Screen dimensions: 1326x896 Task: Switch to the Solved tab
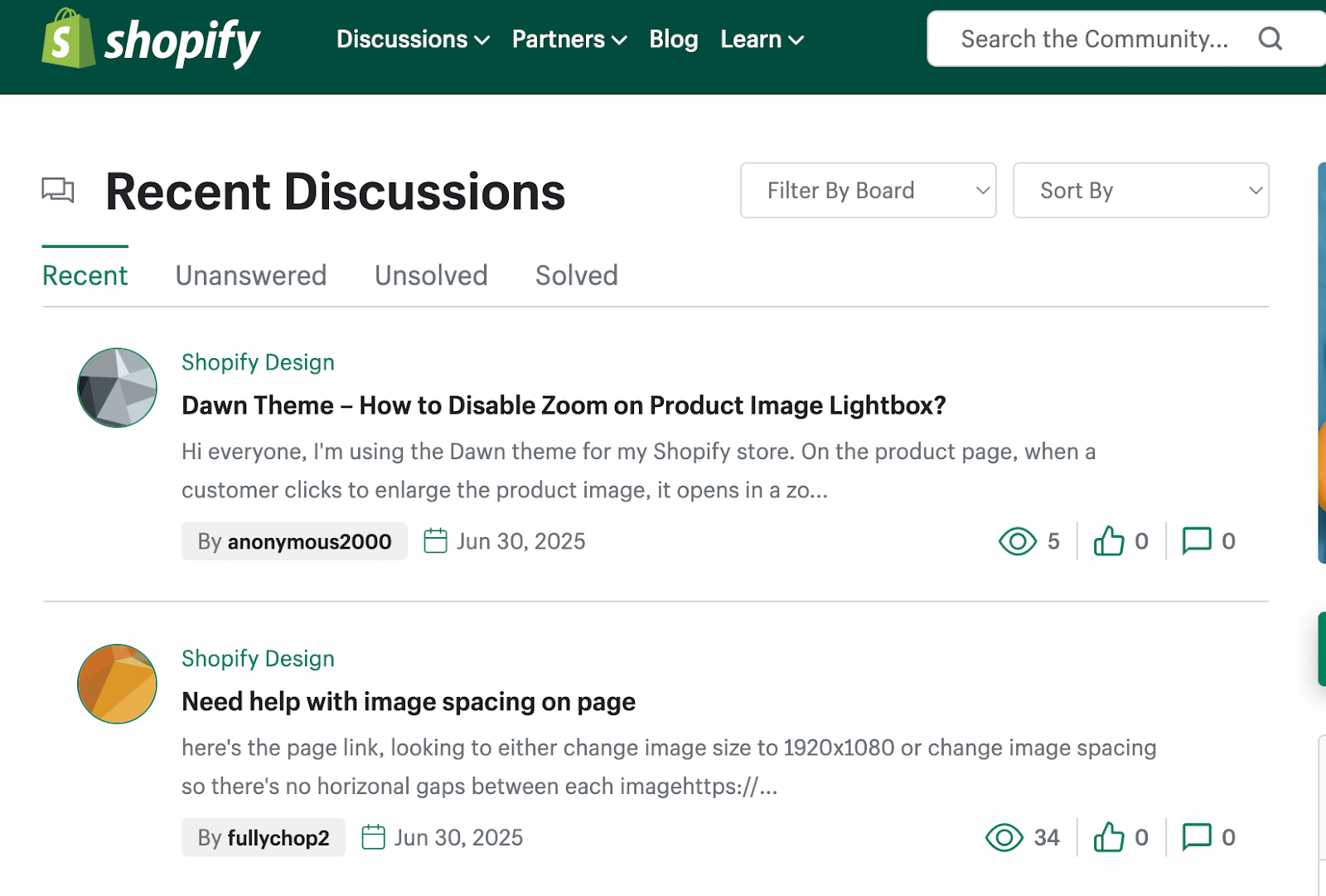click(x=577, y=275)
